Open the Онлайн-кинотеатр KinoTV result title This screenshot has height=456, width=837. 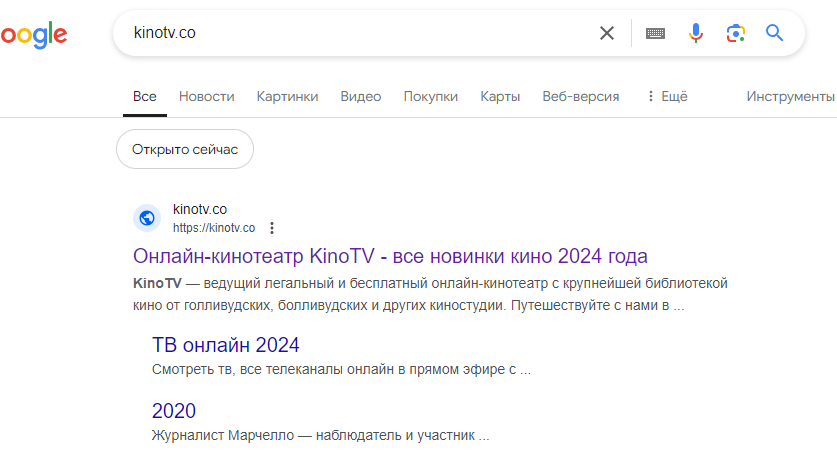(x=390, y=255)
